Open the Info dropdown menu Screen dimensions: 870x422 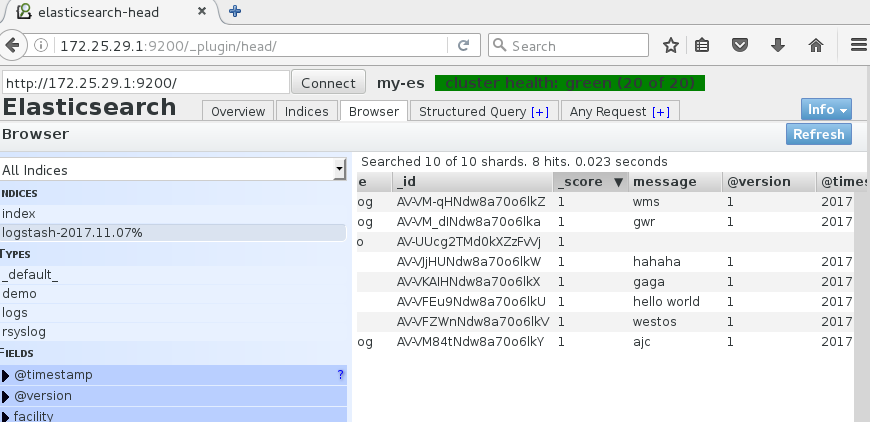[826, 109]
